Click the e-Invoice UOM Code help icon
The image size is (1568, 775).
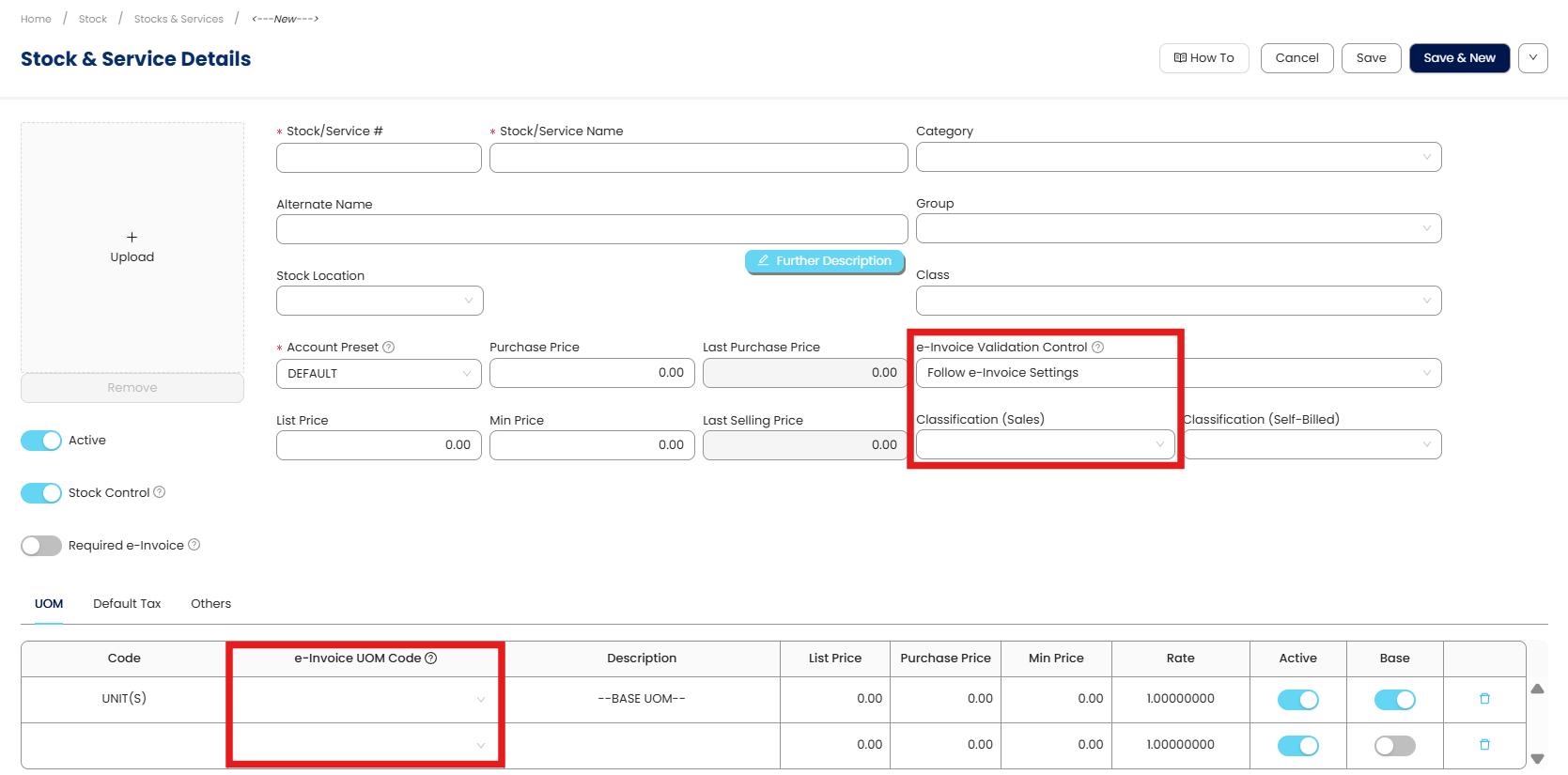[431, 659]
